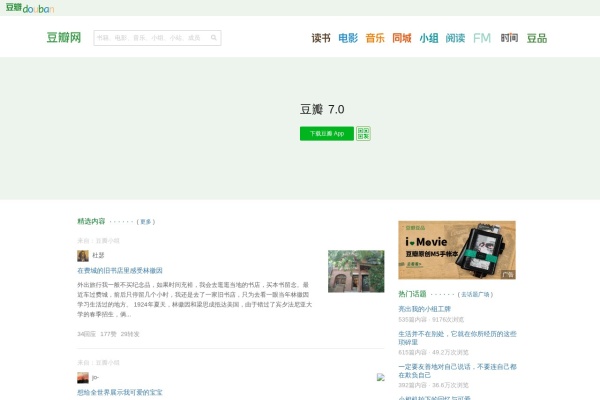The image size is (600, 400).
Task: Open the i♥Movie notebook ad banner
Action: [x=457, y=250]
